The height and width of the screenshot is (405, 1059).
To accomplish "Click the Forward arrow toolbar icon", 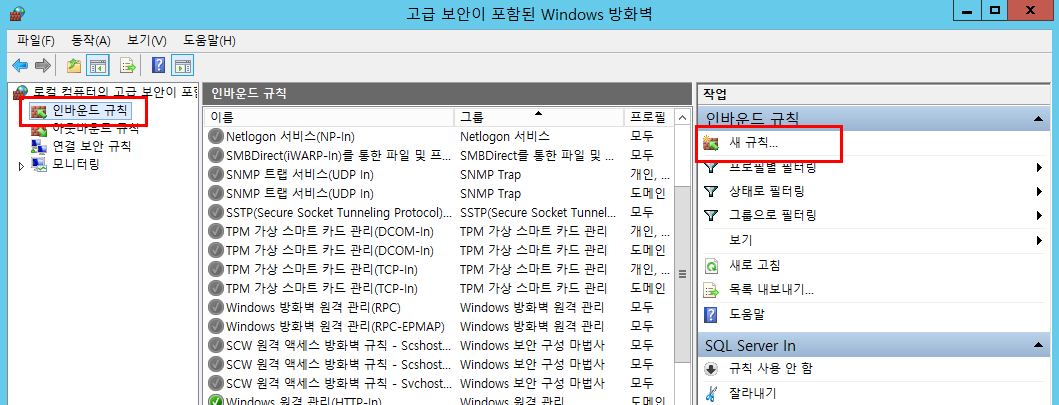I will (x=43, y=65).
